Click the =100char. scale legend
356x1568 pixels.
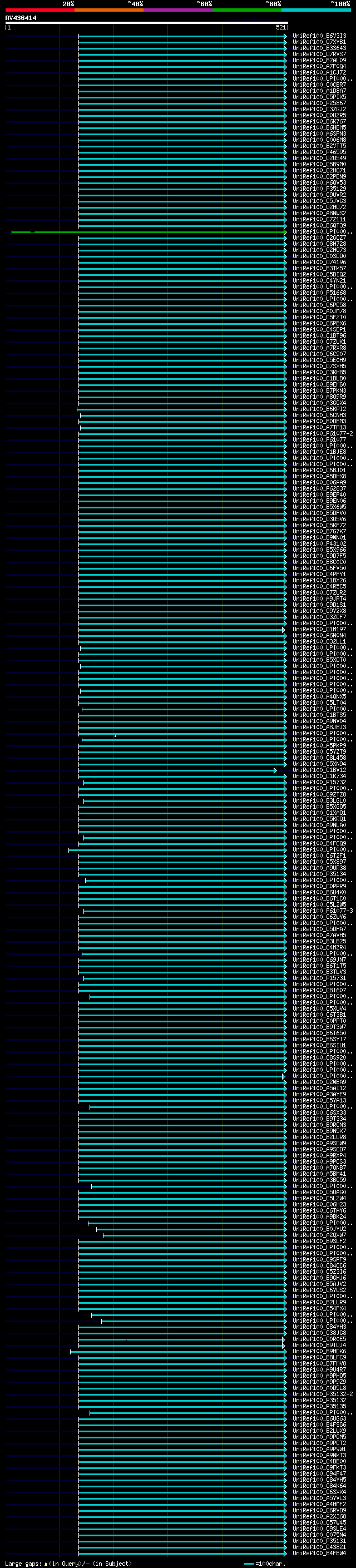[265, 1563]
